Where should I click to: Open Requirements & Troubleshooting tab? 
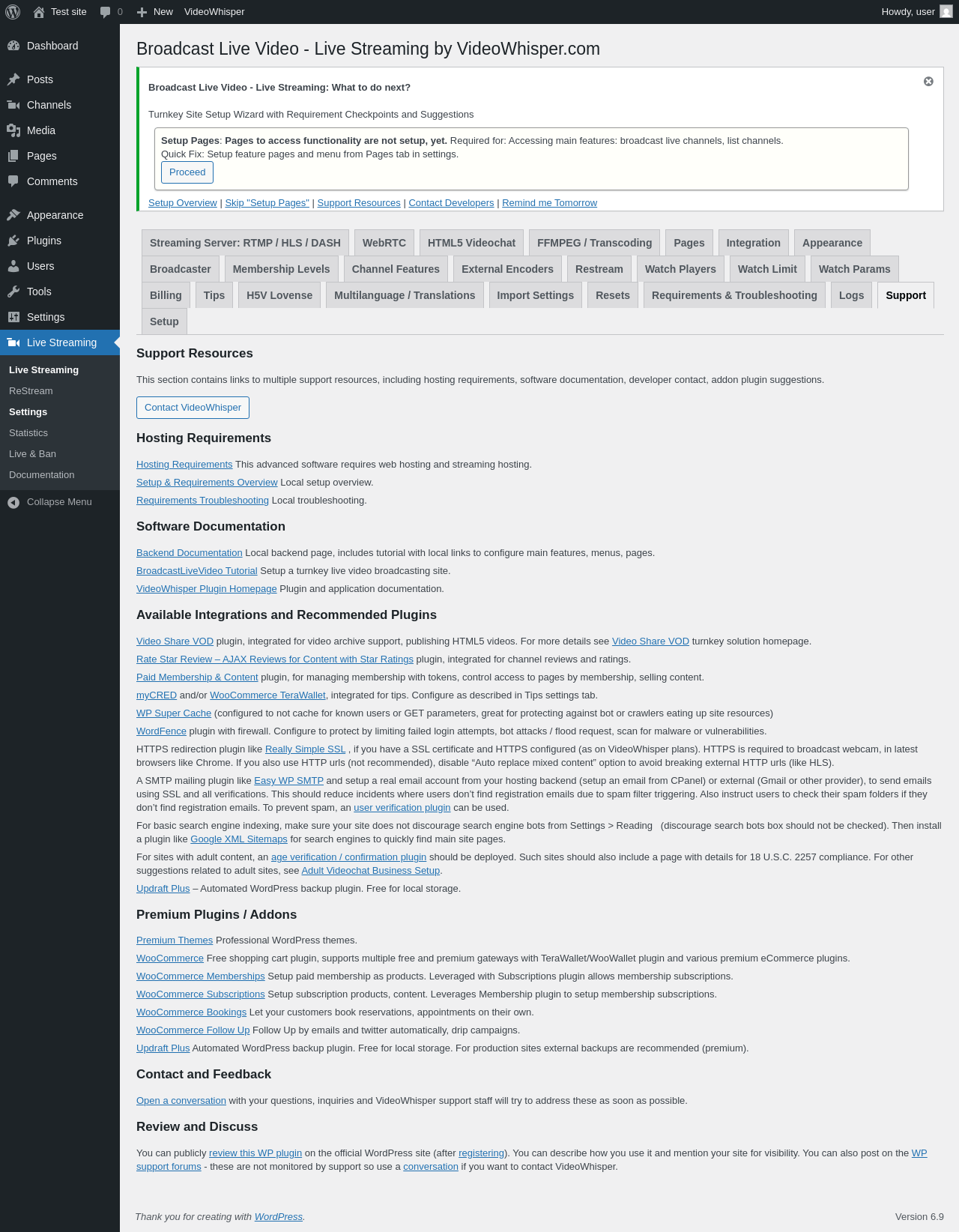734,295
